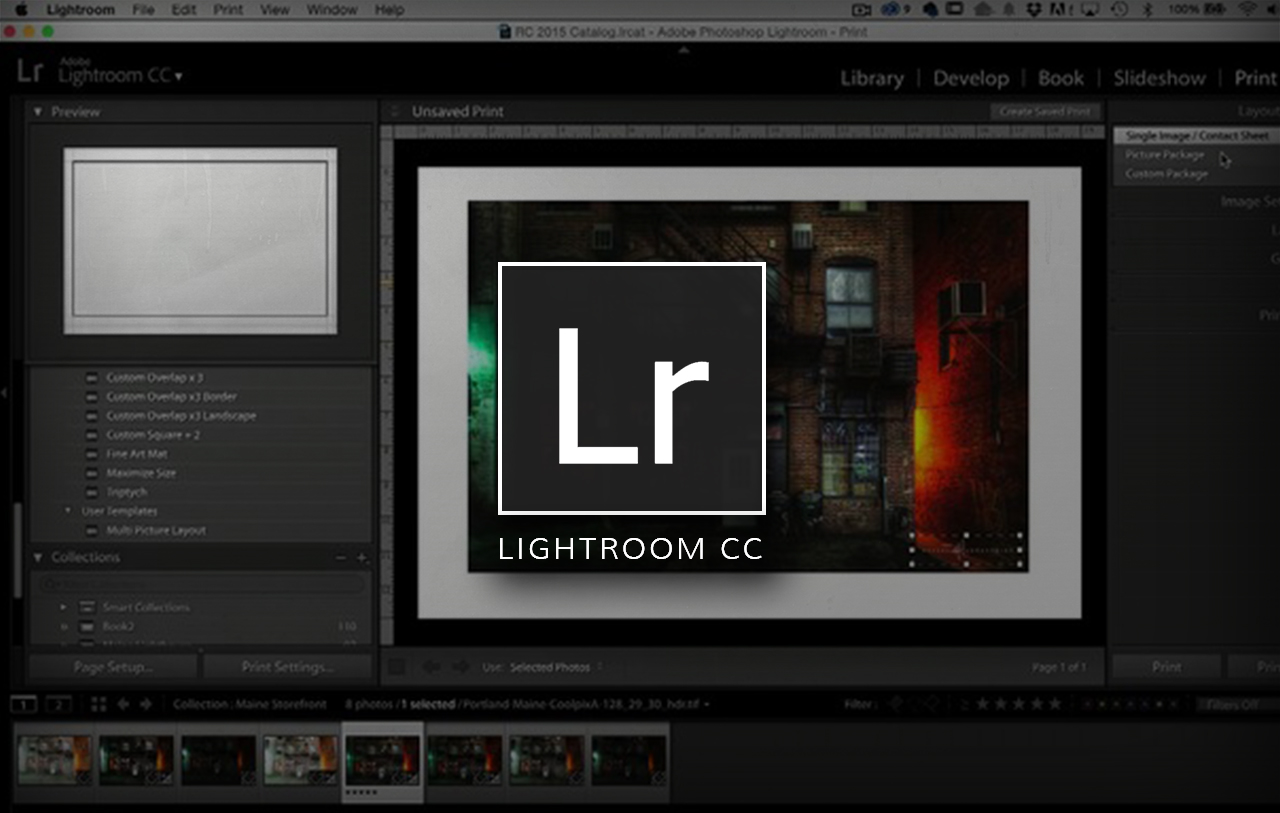
Task: Select main window display button 1
Action: (23, 704)
